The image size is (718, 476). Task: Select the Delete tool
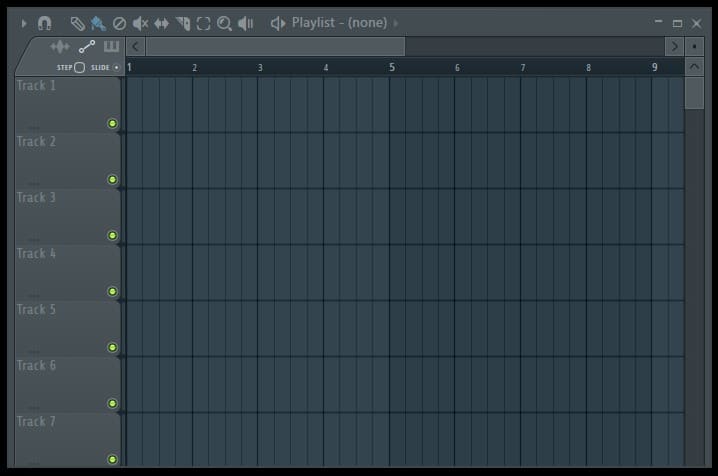[120, 23]
